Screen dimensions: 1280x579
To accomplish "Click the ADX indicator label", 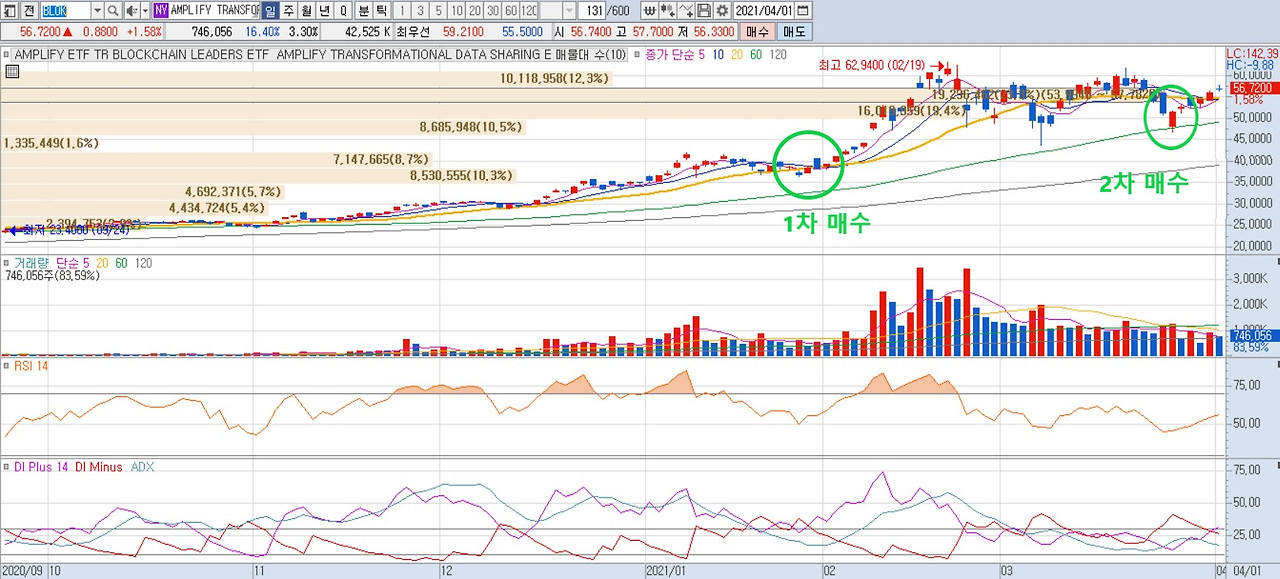I will point(143,467).
